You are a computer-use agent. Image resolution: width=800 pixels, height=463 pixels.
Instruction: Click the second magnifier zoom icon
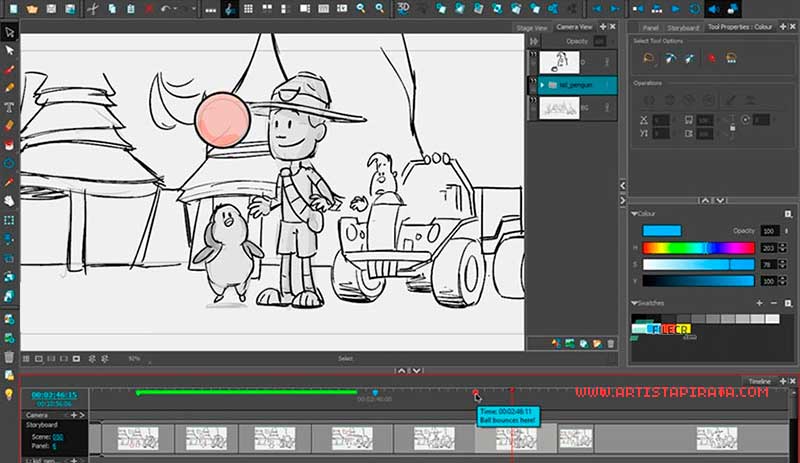tap(380, 9)
